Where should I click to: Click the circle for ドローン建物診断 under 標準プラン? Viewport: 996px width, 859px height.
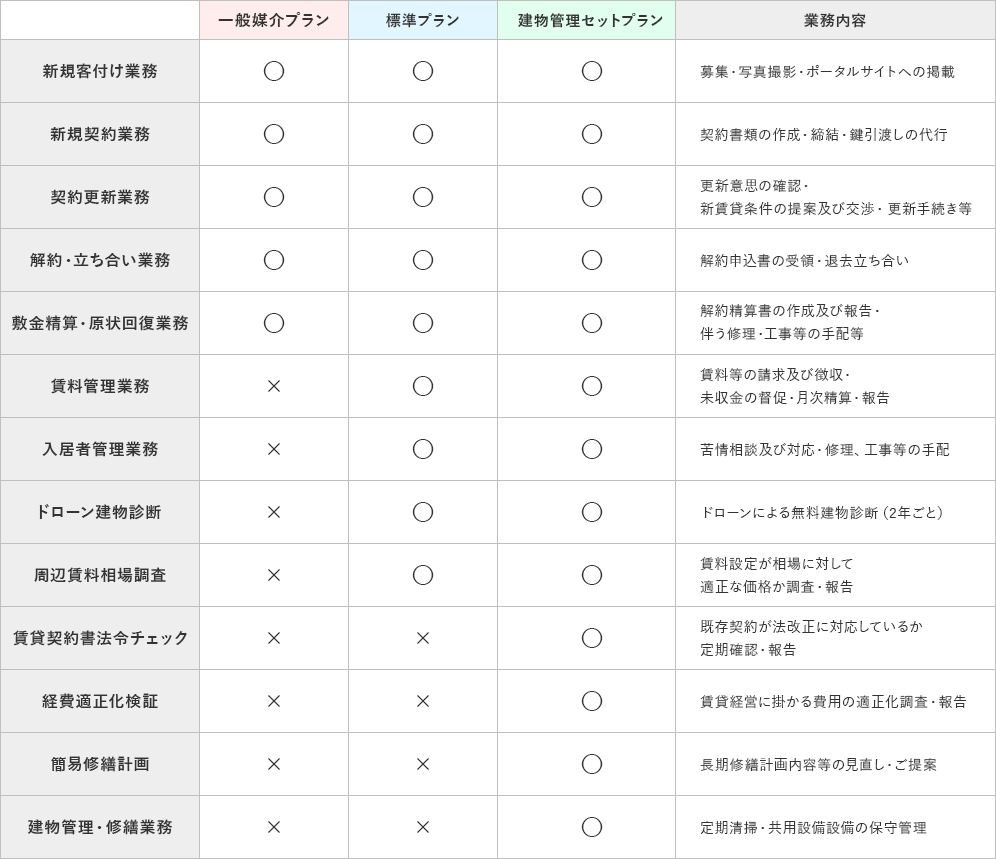422,512
